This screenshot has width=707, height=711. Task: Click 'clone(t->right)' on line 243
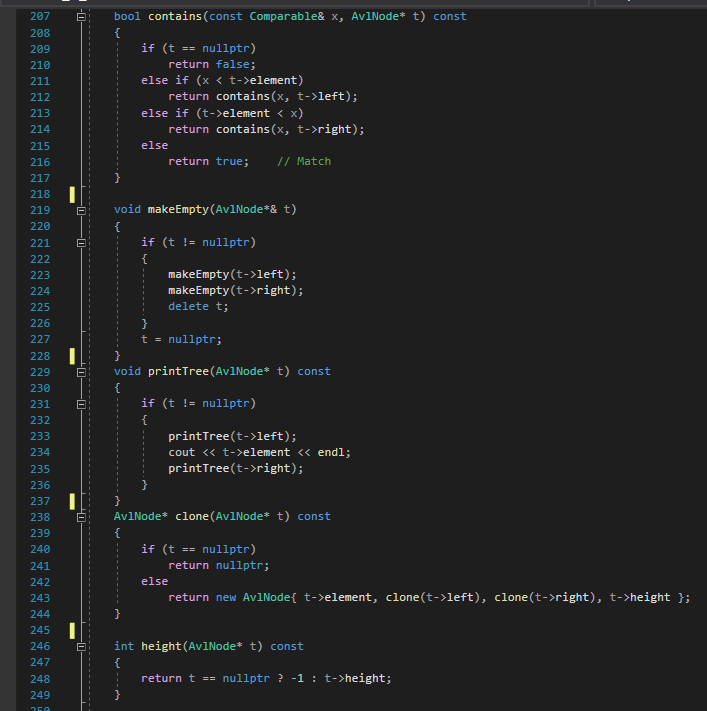(545, 598)
